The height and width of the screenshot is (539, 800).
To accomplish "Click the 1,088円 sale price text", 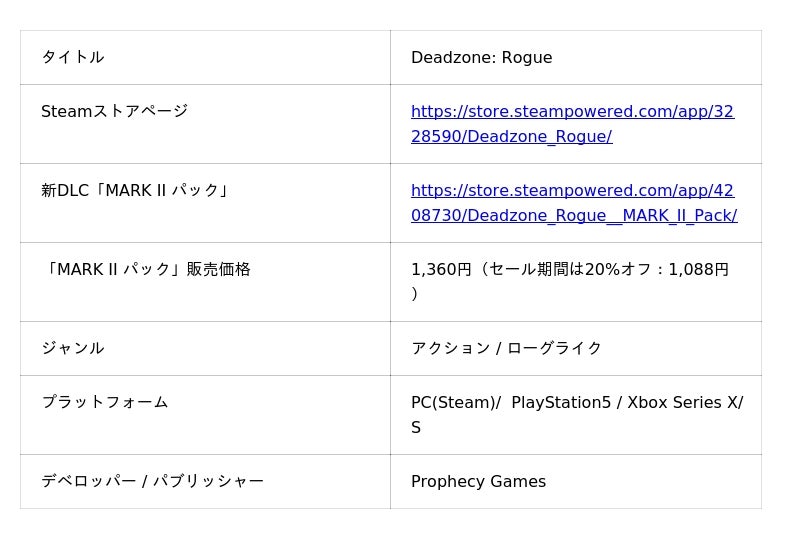I will (698, 270).
